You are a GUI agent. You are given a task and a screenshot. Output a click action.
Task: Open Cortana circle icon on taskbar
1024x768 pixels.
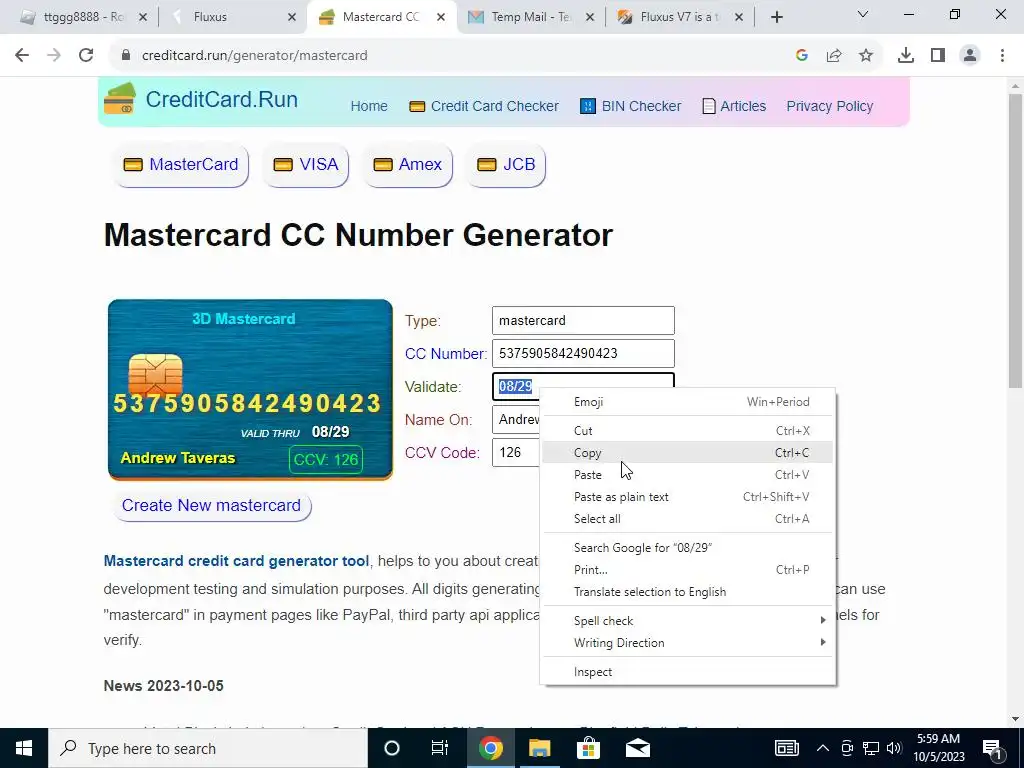click(x=392, y=748)
